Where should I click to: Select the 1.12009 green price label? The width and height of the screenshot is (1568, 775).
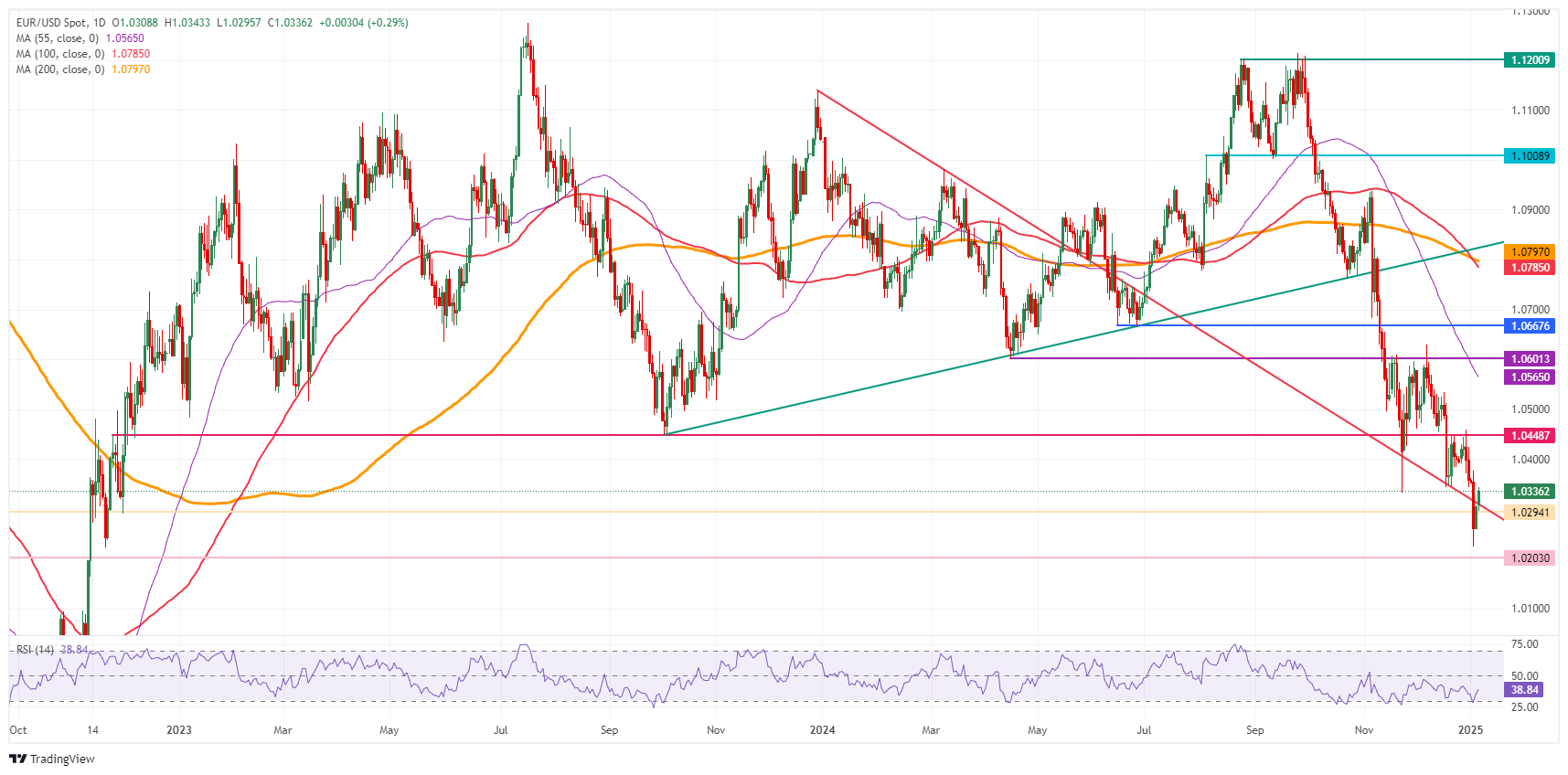1530,60
